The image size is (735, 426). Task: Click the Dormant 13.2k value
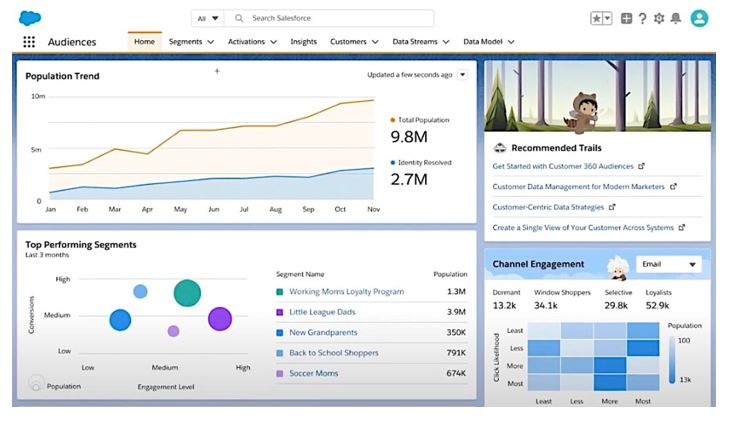click(x=504, y=306)
